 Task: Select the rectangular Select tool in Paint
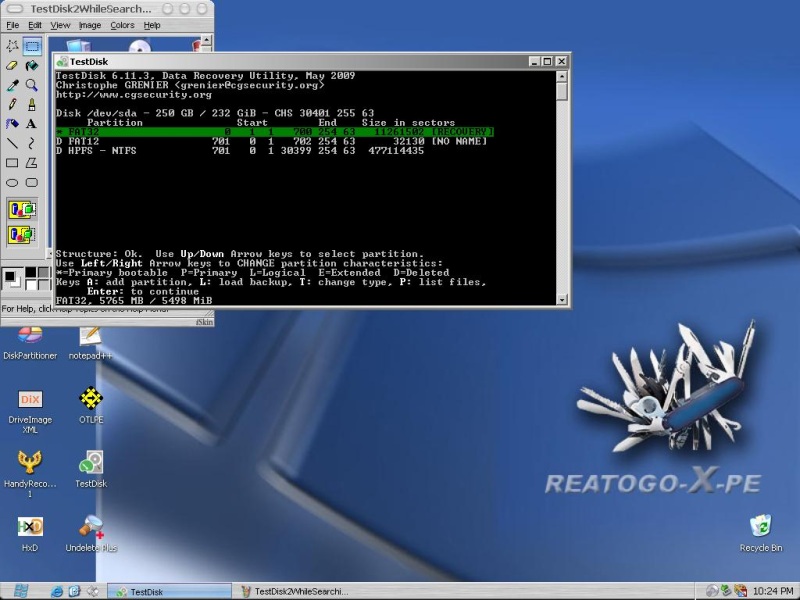32,46
